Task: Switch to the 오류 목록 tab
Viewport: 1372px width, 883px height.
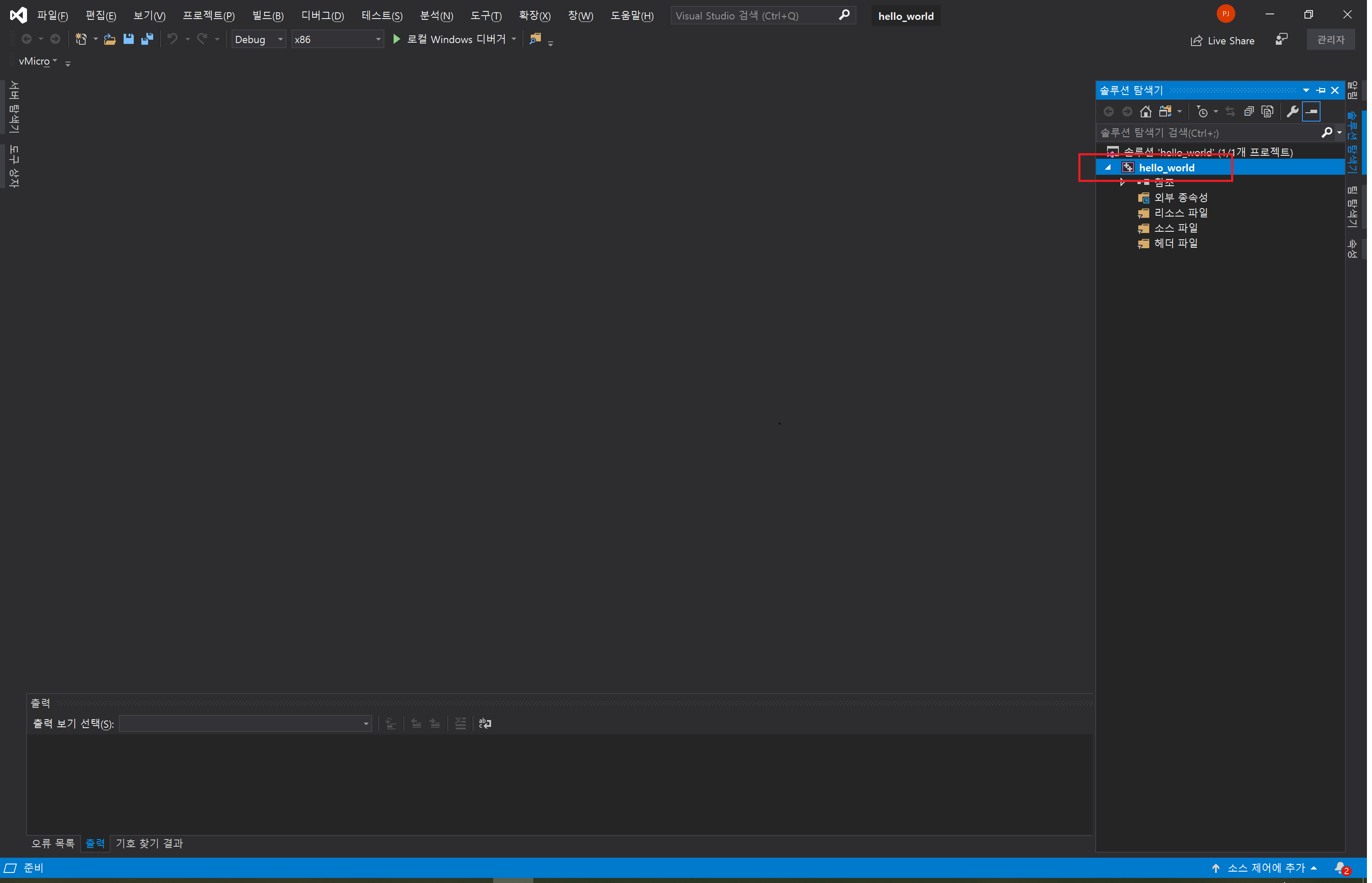Action: click(53, 843)
